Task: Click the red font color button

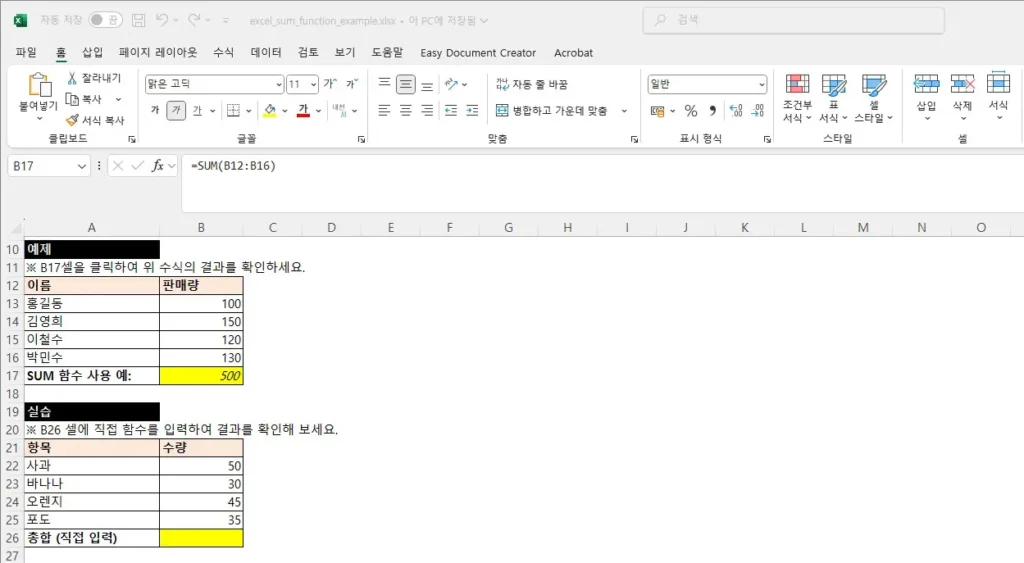Action: pyautogui.click(x=303, y=110)
